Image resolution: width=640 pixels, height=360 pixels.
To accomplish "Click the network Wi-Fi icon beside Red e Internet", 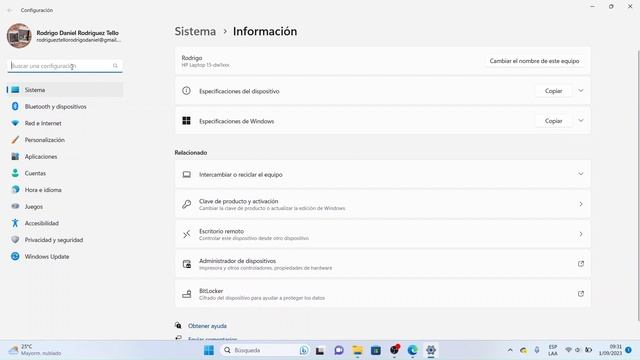I will pyautogui.click(x=15, y=123).
